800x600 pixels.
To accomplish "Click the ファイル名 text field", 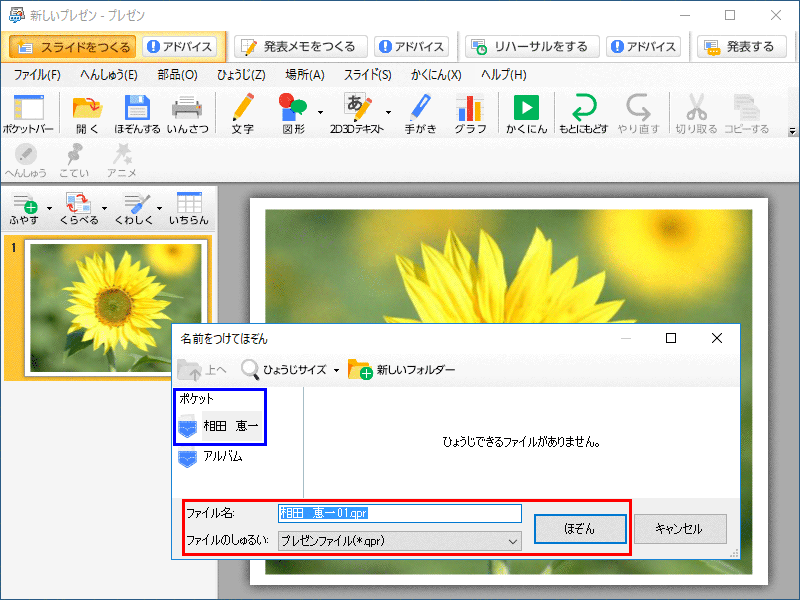I will coord(399,513).
